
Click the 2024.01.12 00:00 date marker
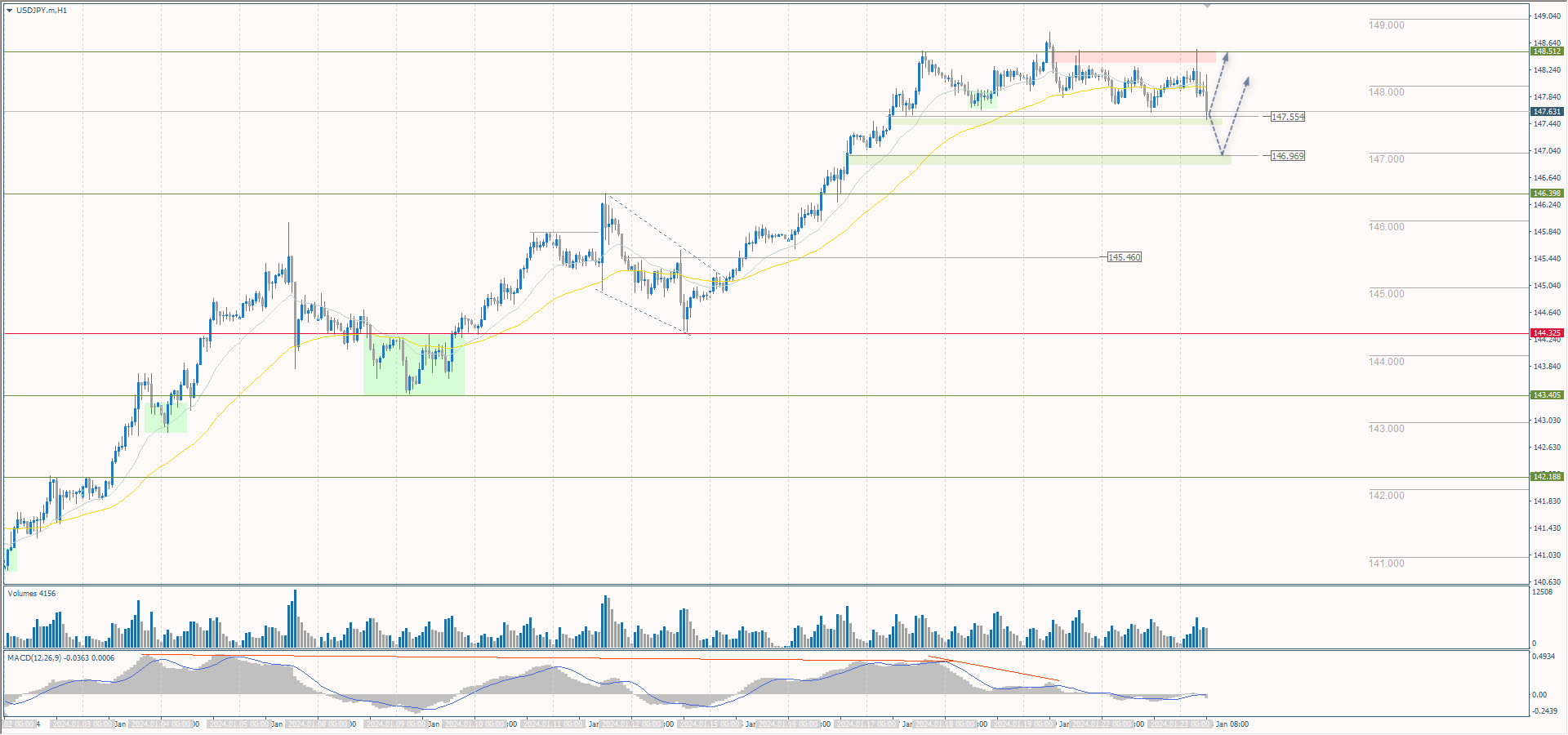[x=631, y=724]
